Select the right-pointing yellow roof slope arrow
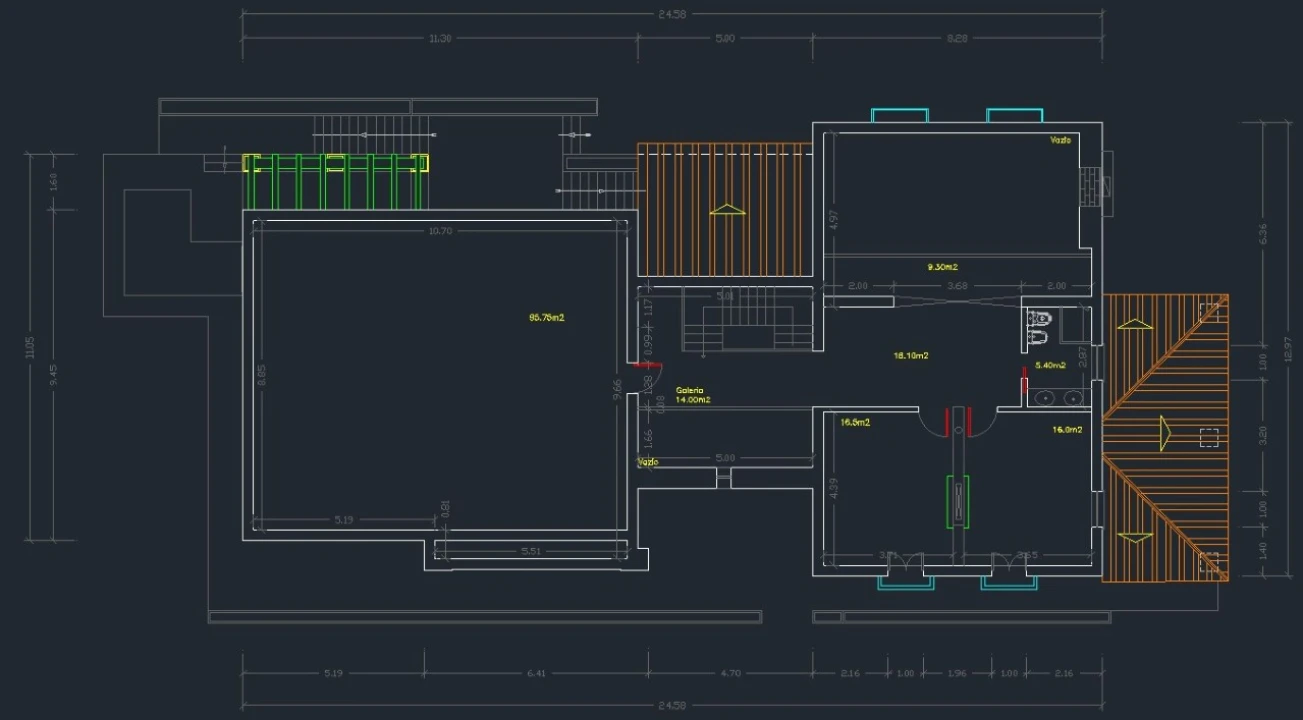Image resolution: width=1303 pixels, height=720 pixels. click(x=1165, y=433)
